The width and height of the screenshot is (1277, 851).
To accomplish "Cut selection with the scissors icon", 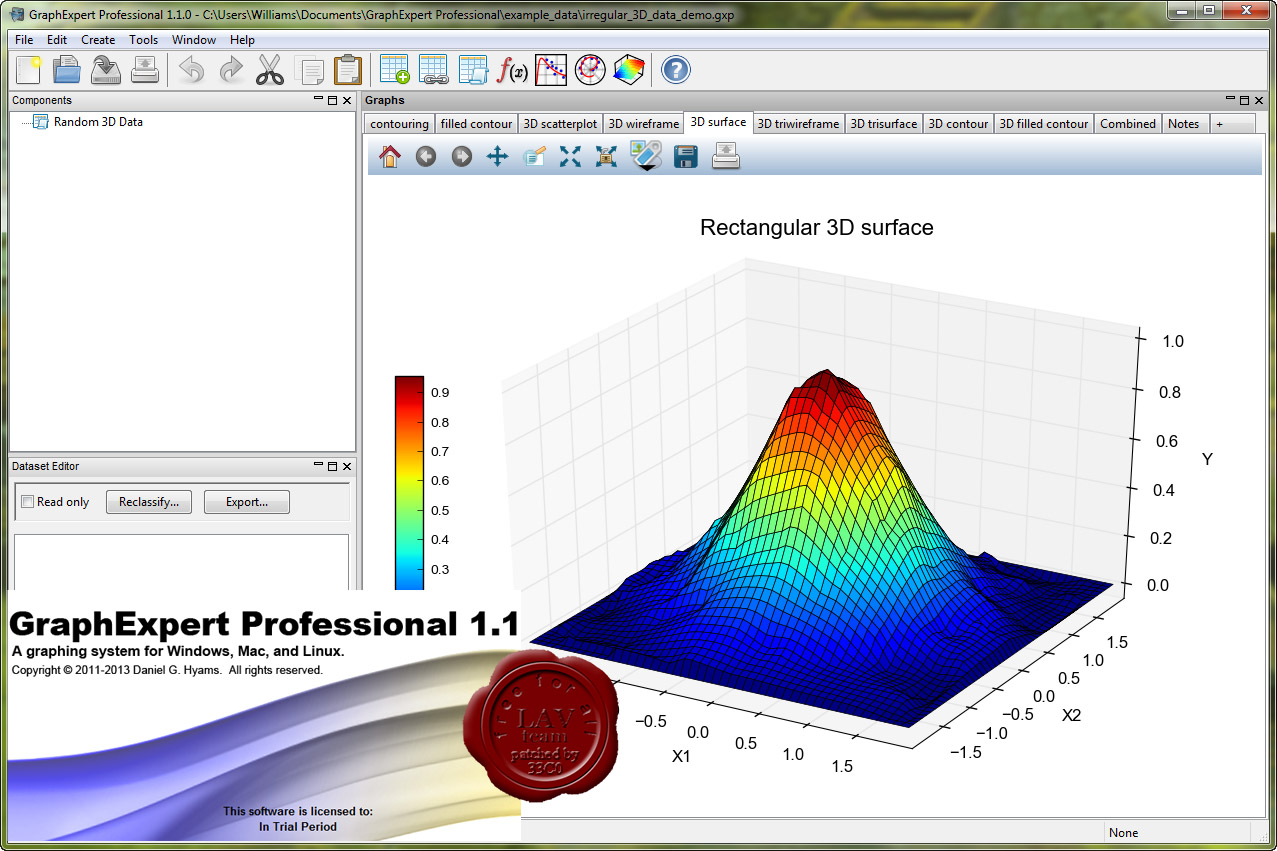I will [x=270, y=70].
